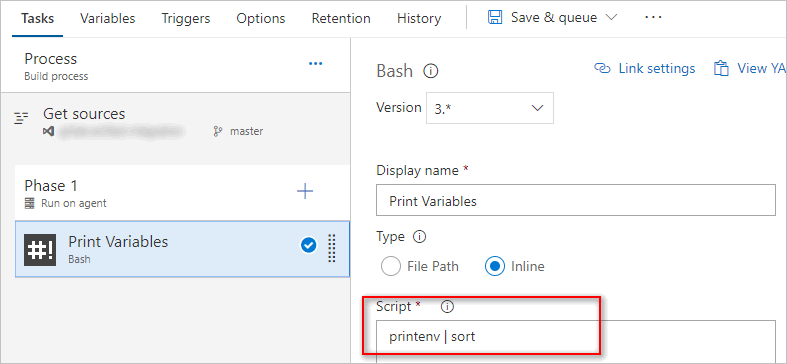Click the master branch icon

[x=218, y=132]
